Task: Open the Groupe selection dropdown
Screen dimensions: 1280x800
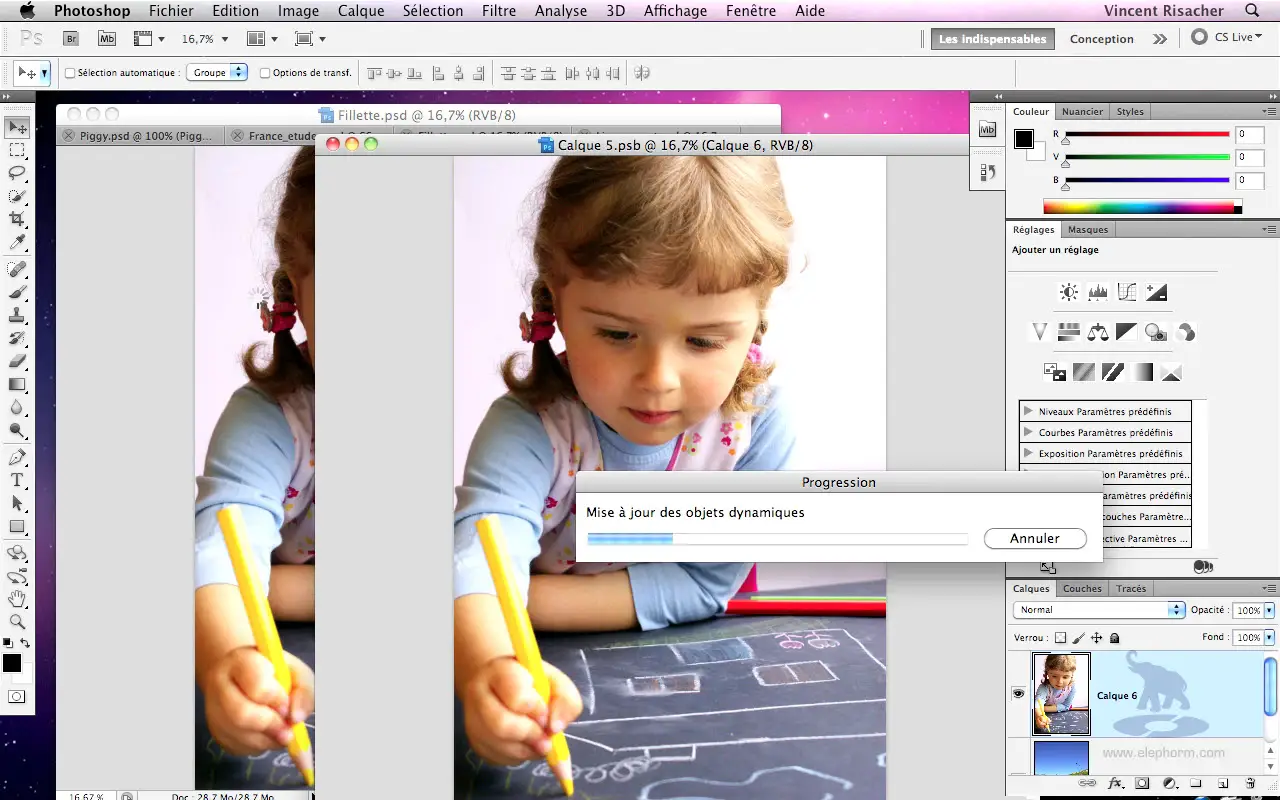Action: click(x=217, y=73)
